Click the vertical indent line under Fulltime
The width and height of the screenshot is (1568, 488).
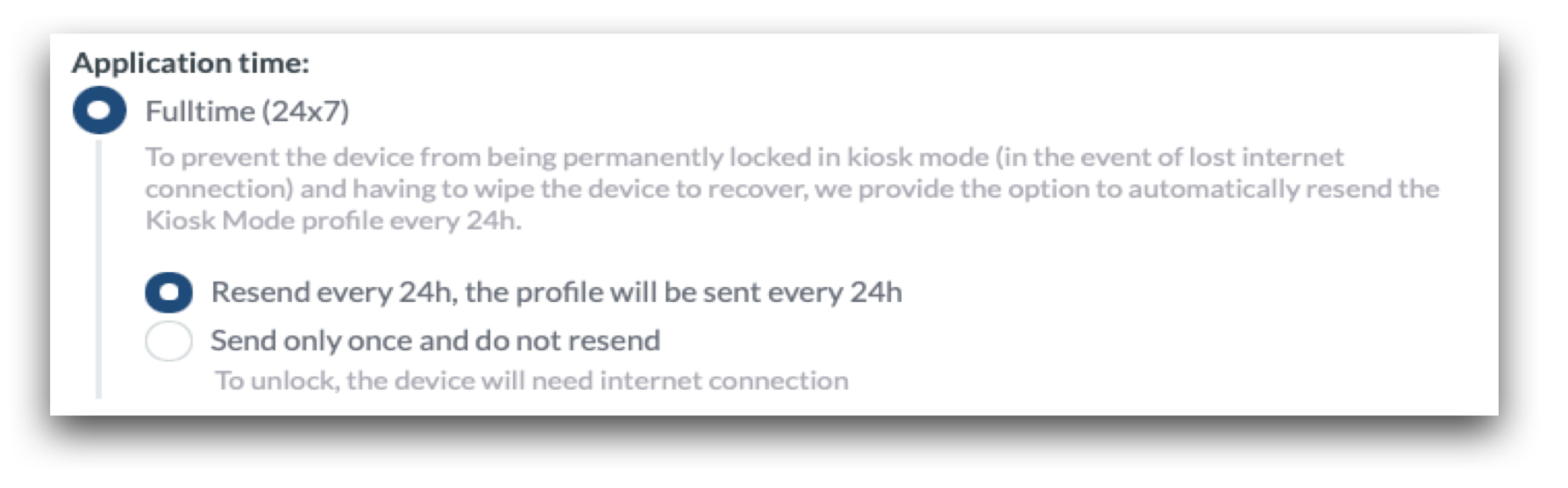tap(99, 263)
